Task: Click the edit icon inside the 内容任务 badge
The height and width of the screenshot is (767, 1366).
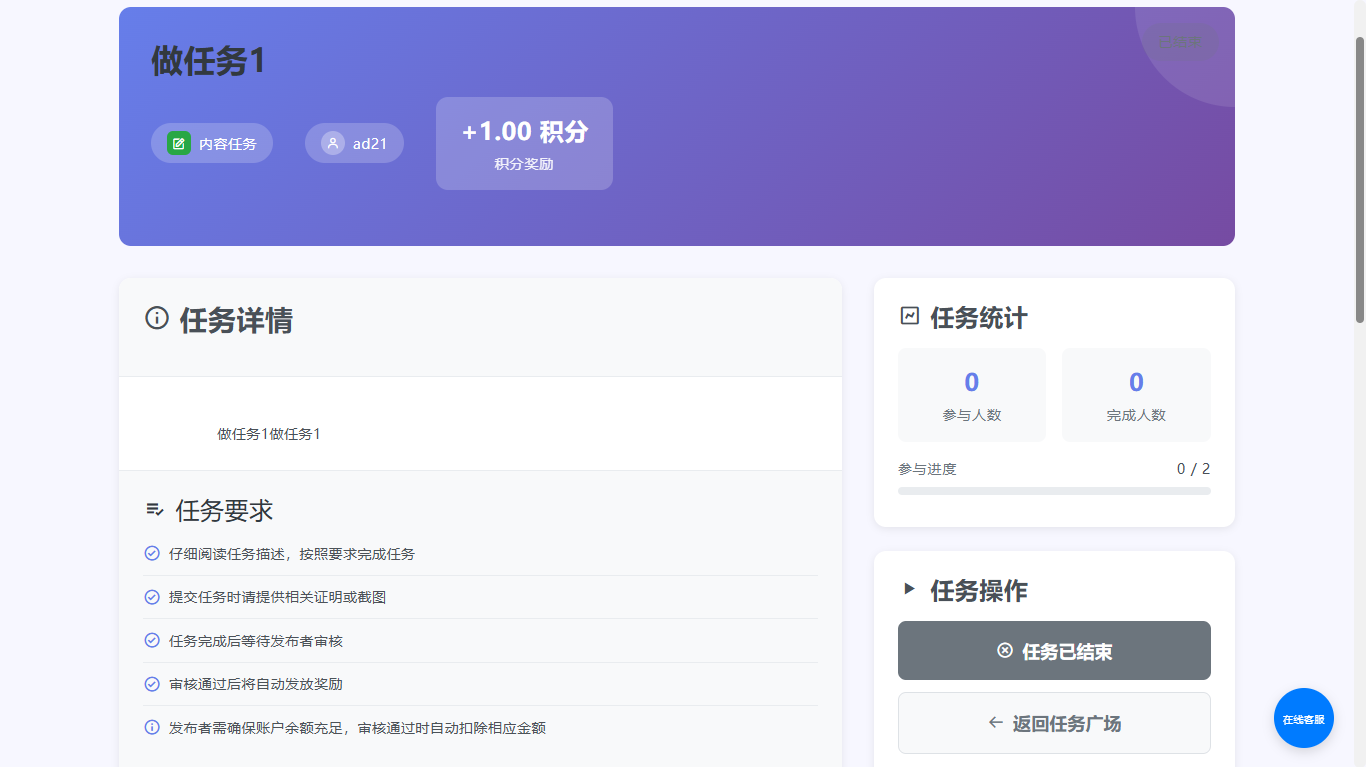Action: click(x=179, y=143)
